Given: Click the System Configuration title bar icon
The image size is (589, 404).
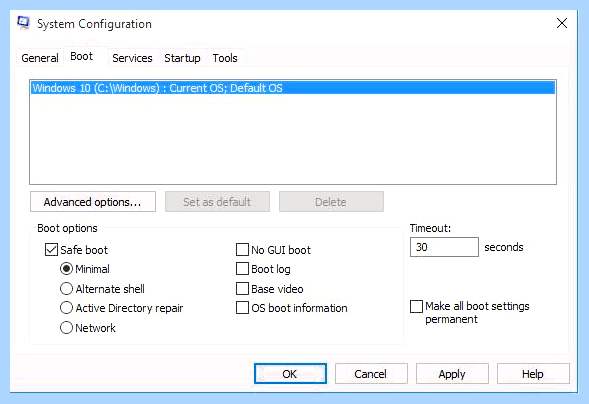Looking at the screenshot, I should tap(23, 23).
